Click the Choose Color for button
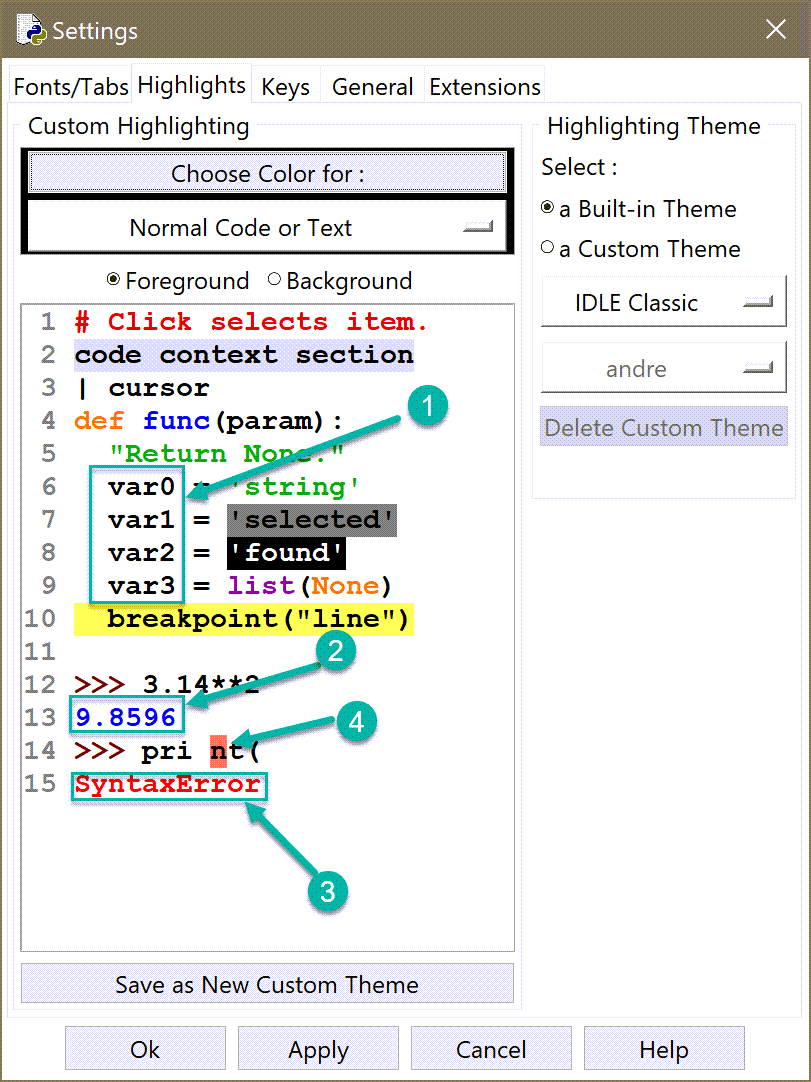 [267, 173]
